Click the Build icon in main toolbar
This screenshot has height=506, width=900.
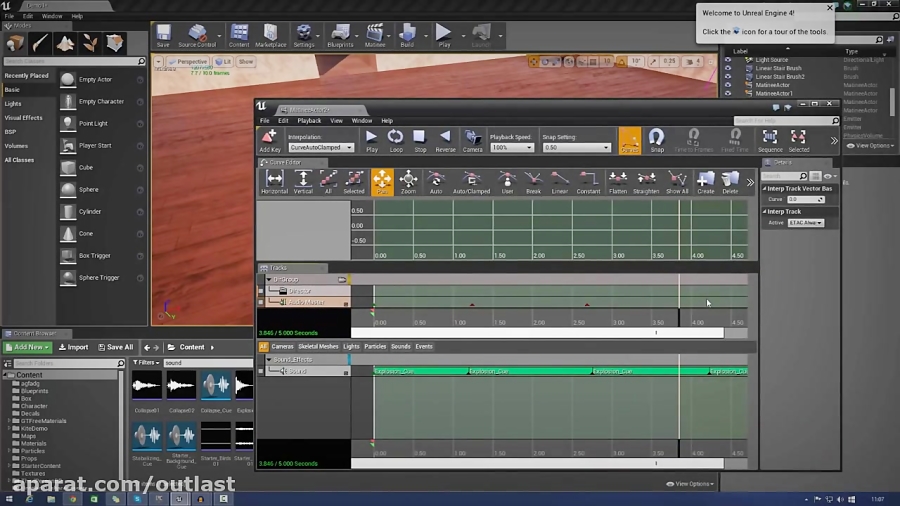tap(407, 36)
